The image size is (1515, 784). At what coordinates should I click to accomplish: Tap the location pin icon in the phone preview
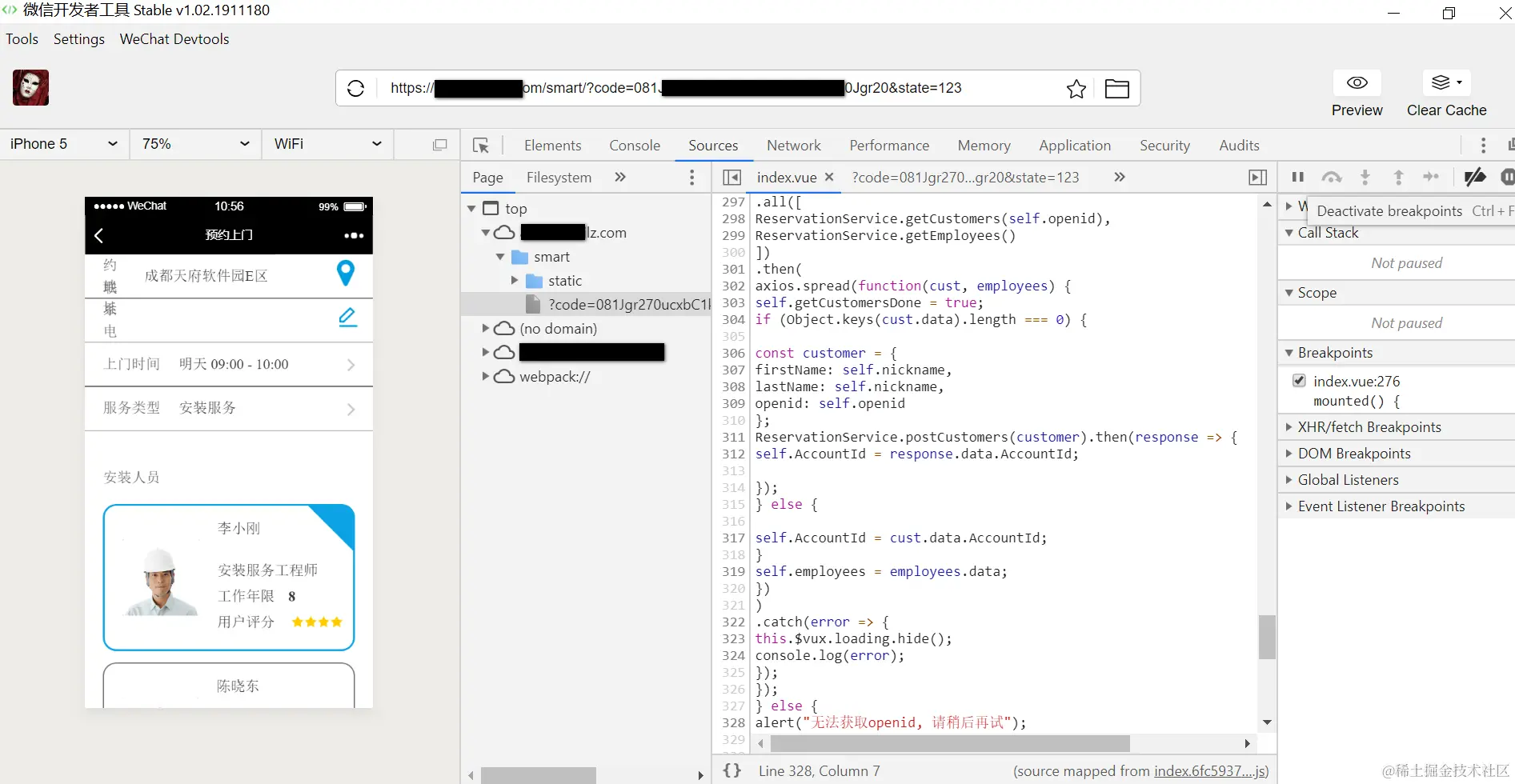point(346,274)
